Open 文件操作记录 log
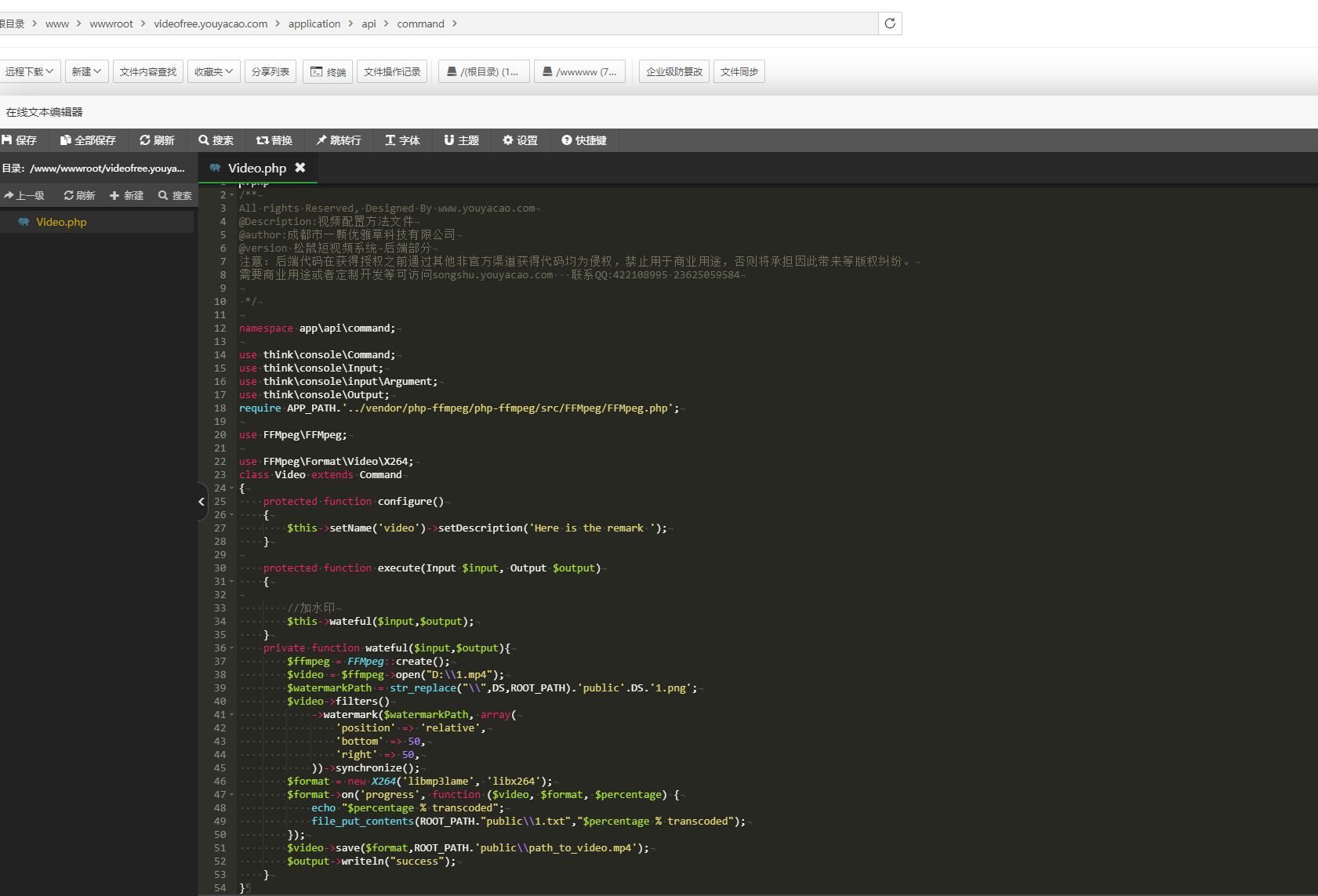 (x=392, y=71)
